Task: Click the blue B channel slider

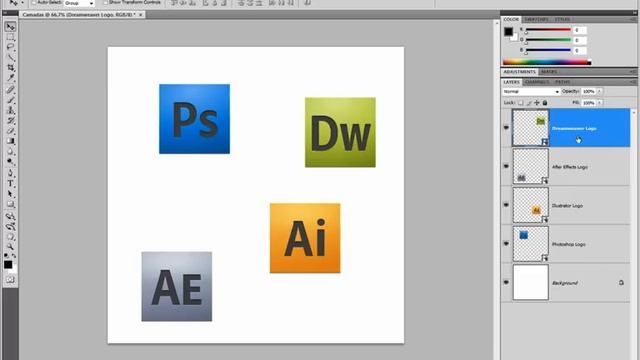Action: point(548,50)
